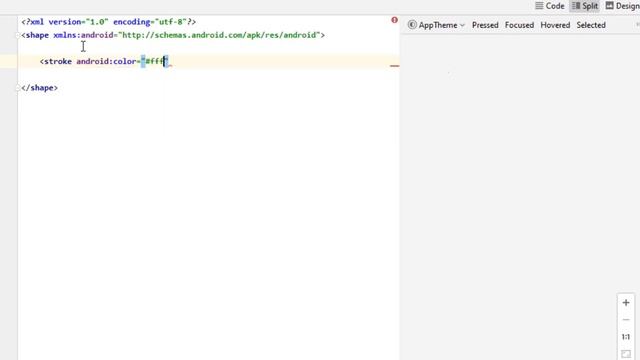640x360 pixels.
Task: Toggle the Hovered state preview
Action: [x=555, y=25]
